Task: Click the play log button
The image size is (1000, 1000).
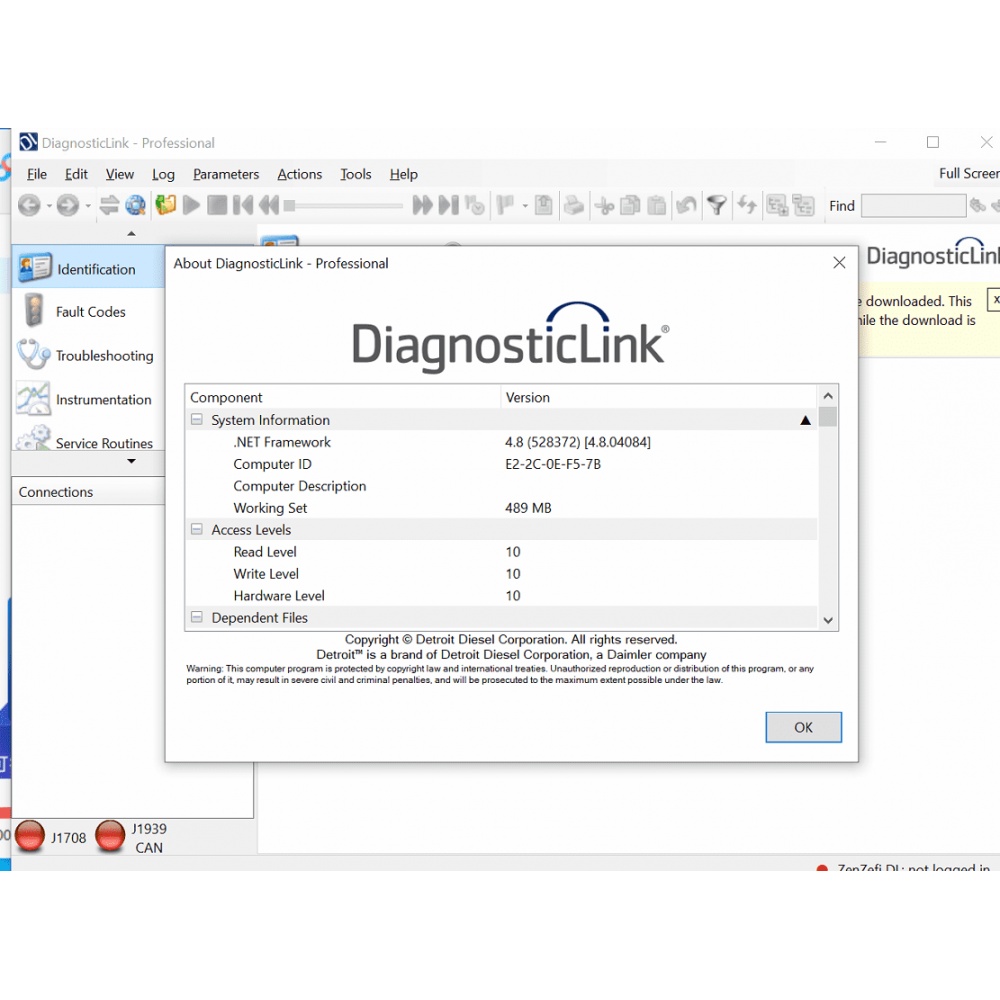Action: 191,205
